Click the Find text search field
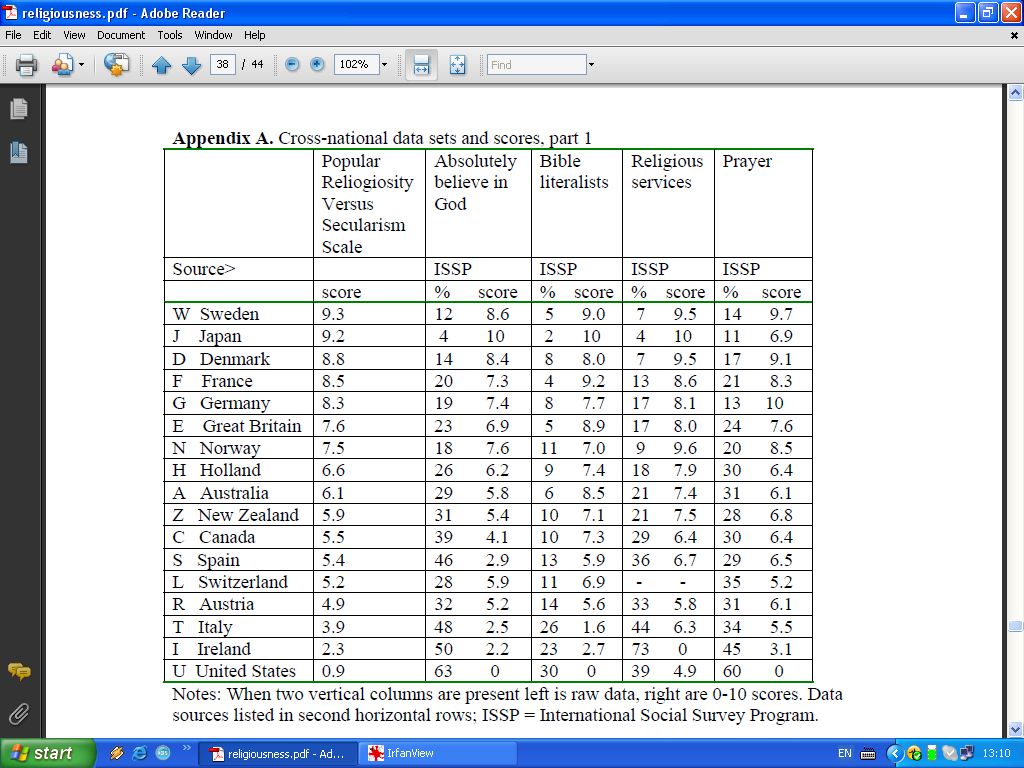1024x768 pixels. tap(536, 65)
